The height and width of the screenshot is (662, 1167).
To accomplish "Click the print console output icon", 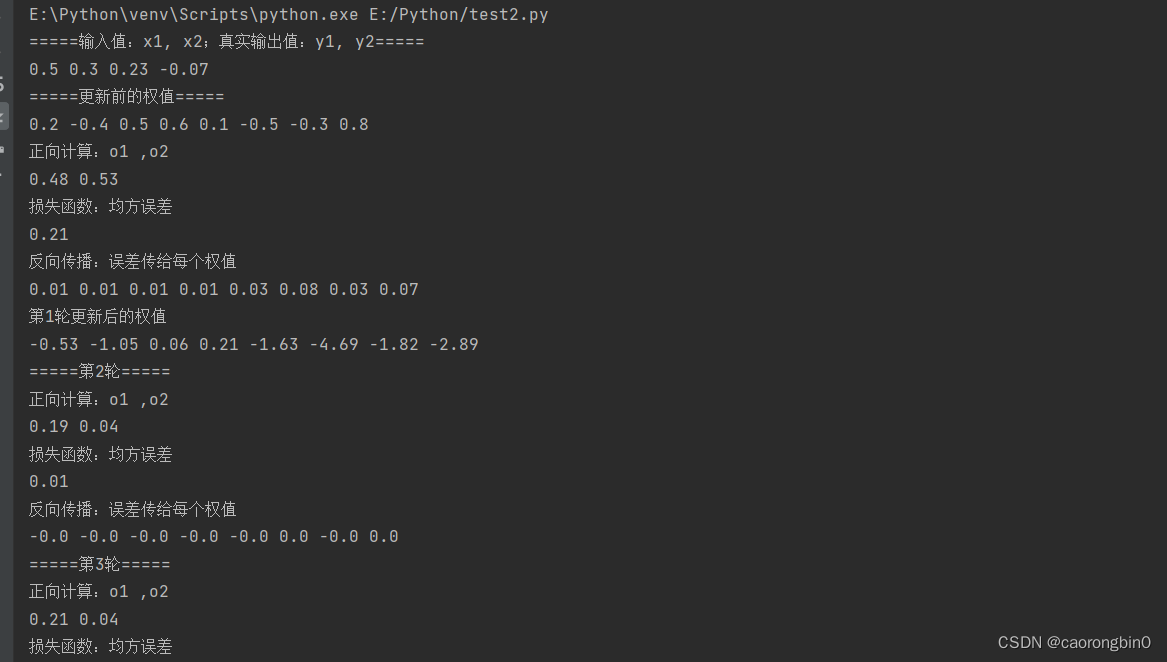I will tap(2, 150).
